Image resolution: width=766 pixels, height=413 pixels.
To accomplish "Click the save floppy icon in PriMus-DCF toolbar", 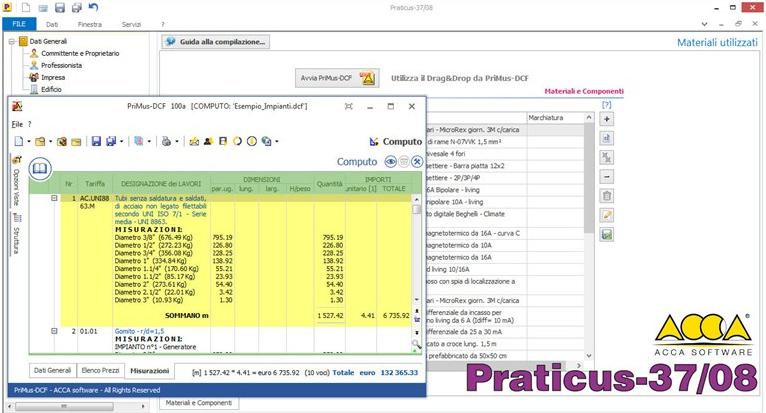I will coord(96,141).
